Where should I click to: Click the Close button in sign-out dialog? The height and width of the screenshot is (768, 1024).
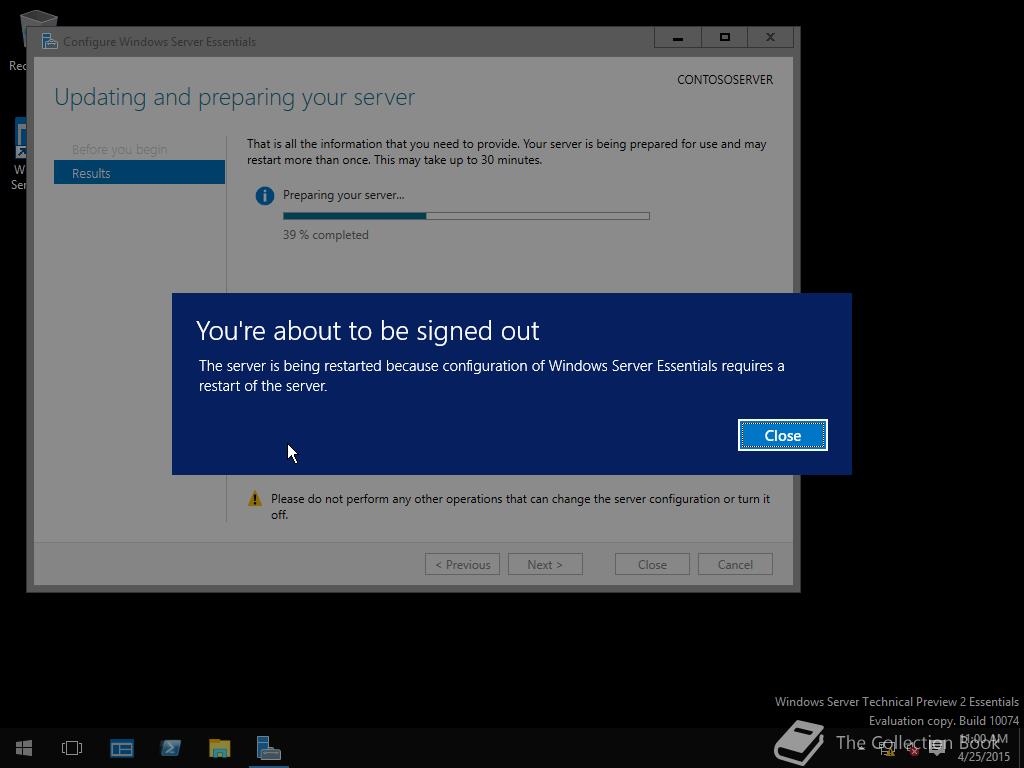782,435
